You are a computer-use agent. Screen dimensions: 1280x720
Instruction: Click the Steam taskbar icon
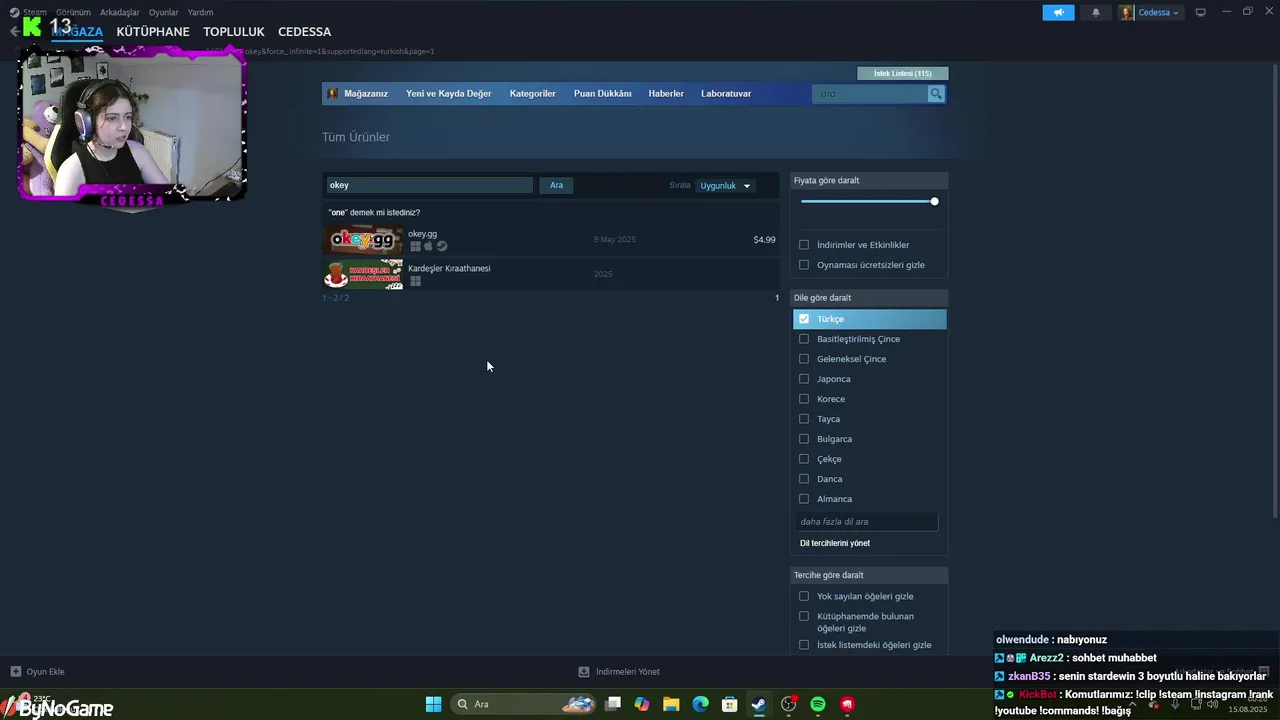tap(759, 704)
